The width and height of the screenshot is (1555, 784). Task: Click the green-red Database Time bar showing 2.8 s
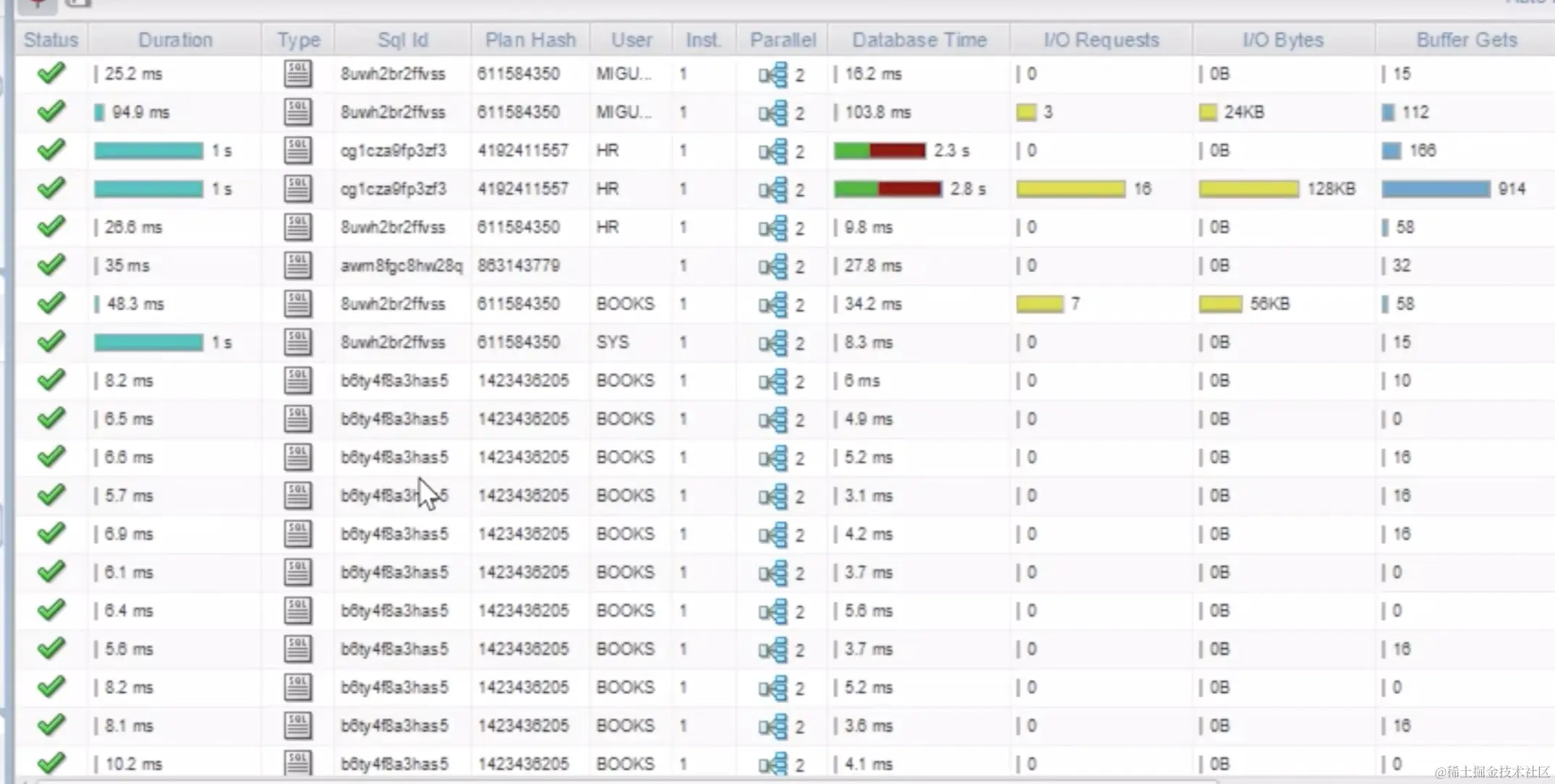pyautogui.click(x=887, y=189)
